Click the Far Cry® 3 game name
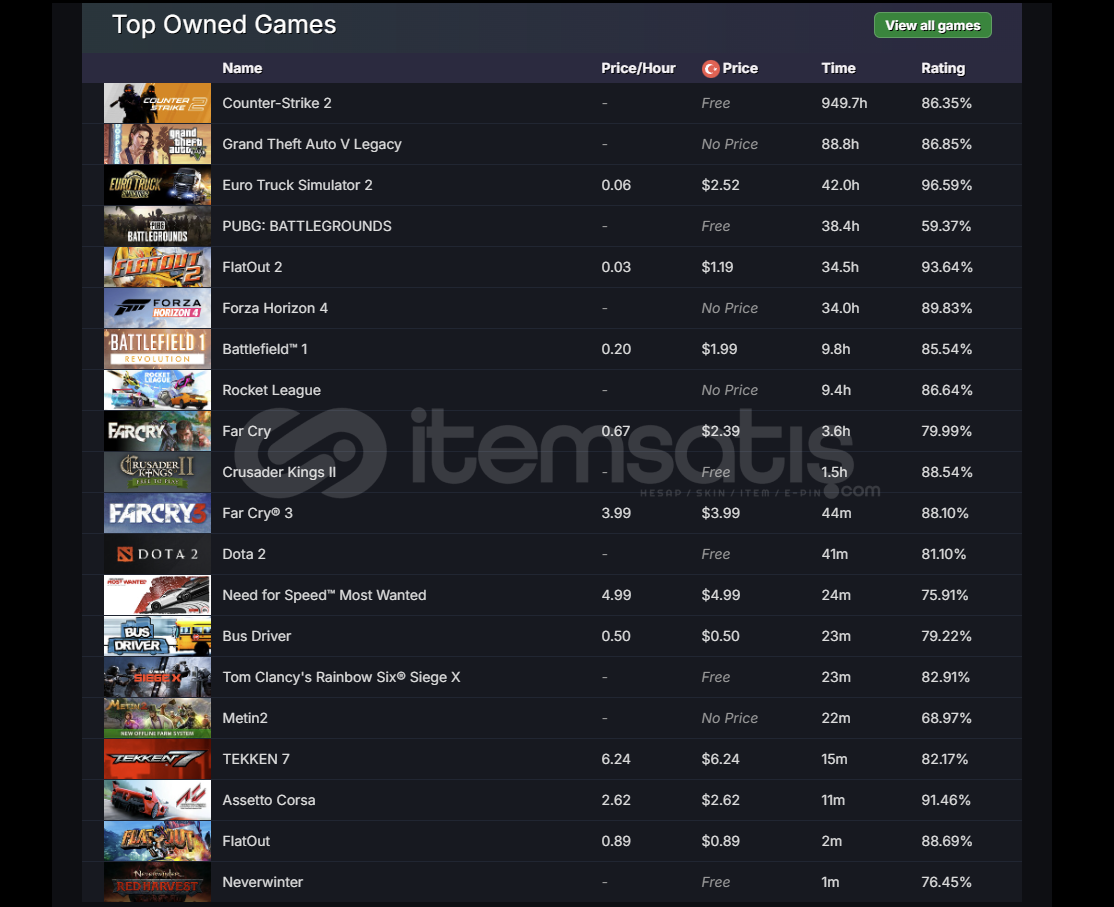Viewport: 1114px width, 907px height. click(x=257, y=513)
